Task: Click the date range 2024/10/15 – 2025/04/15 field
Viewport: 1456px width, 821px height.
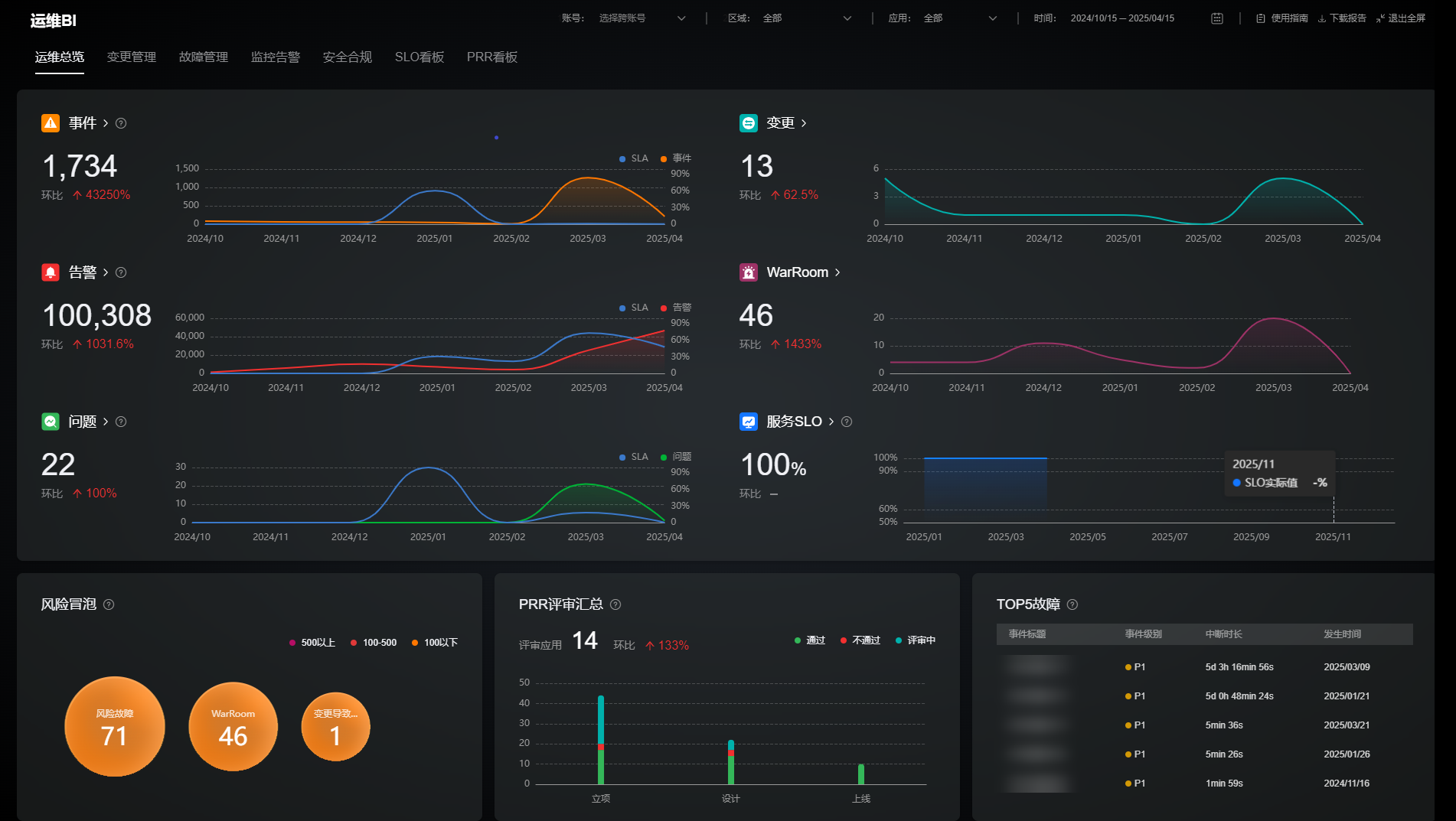Action: tap(1122, 18)
